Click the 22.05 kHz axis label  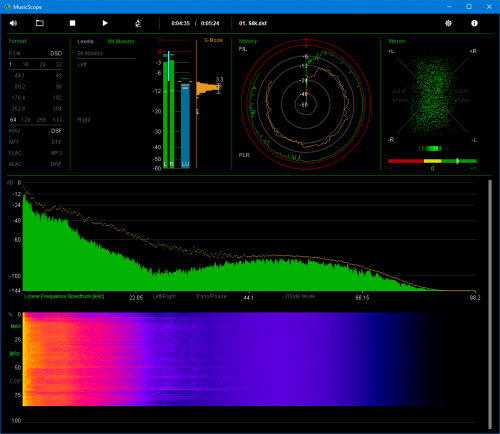click(x=136, y=297)
